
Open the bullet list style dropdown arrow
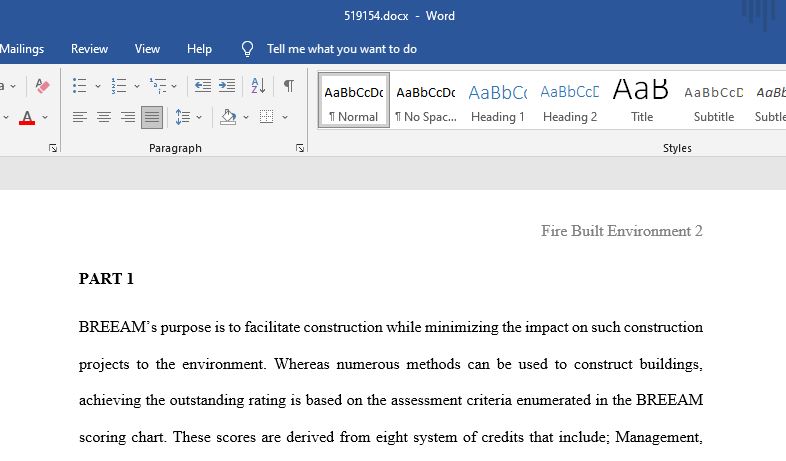tap(98, 86)
